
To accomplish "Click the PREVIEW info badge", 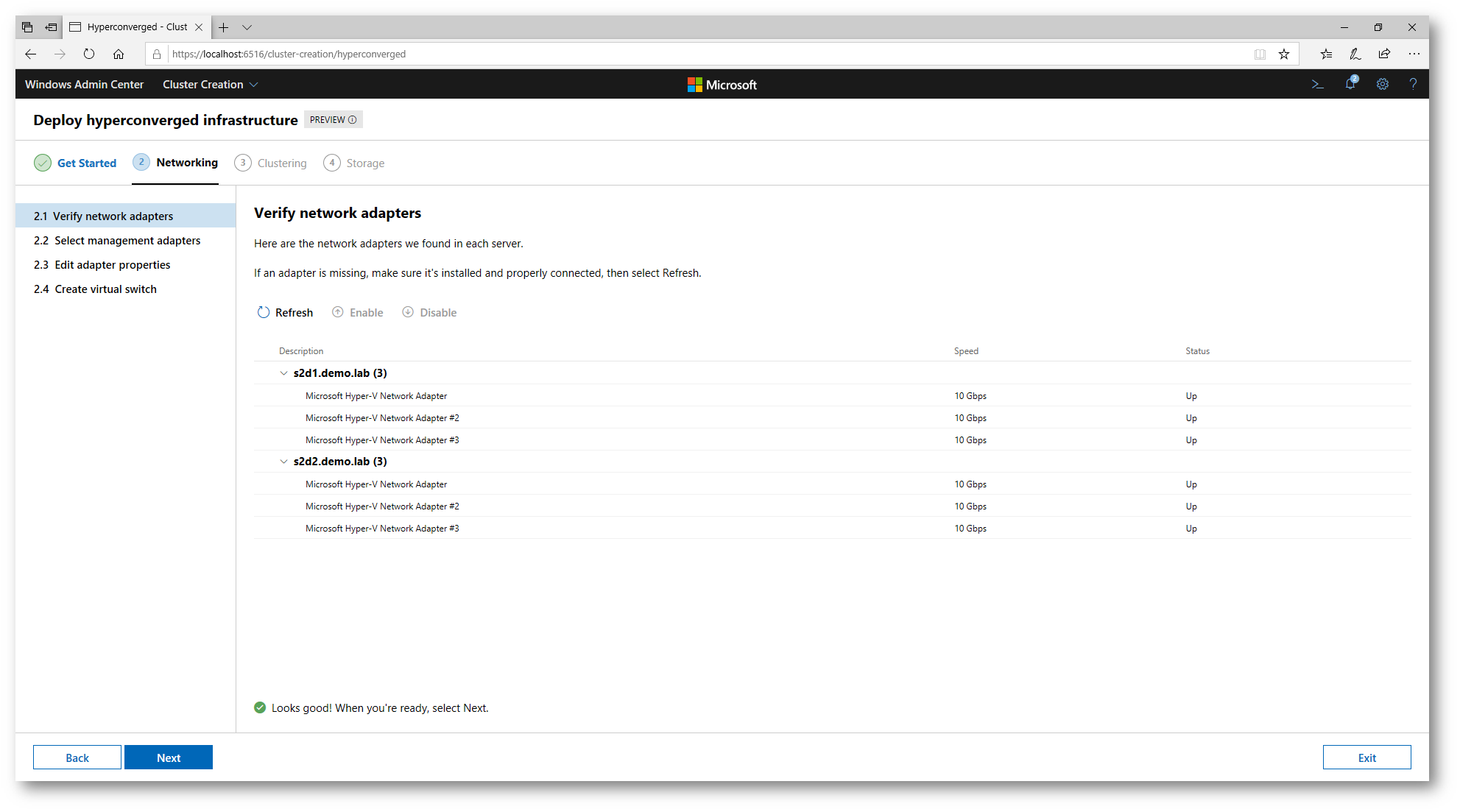I will pyautogui.click(x=333, y=120).
